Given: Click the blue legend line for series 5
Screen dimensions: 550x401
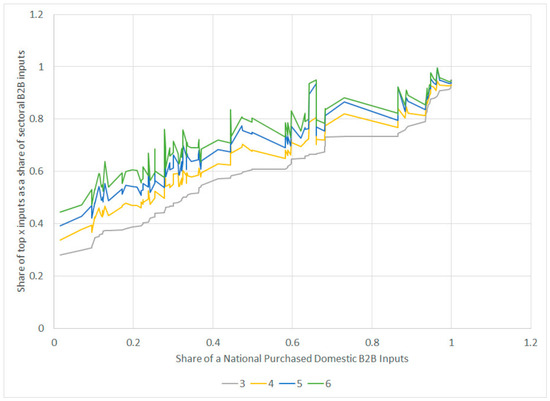Looking at the screenshot, I should [x=287, y=383].
